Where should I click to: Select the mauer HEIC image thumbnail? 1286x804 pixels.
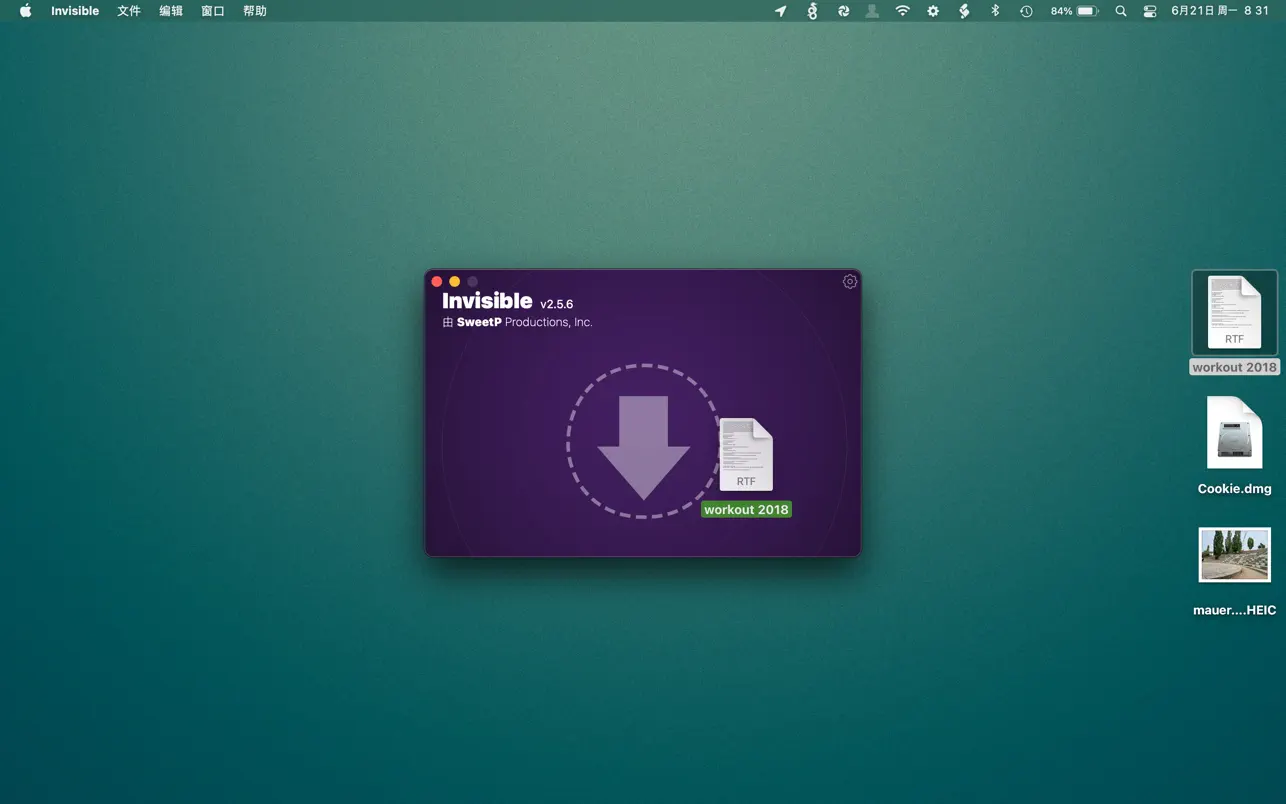(1234, 555)
